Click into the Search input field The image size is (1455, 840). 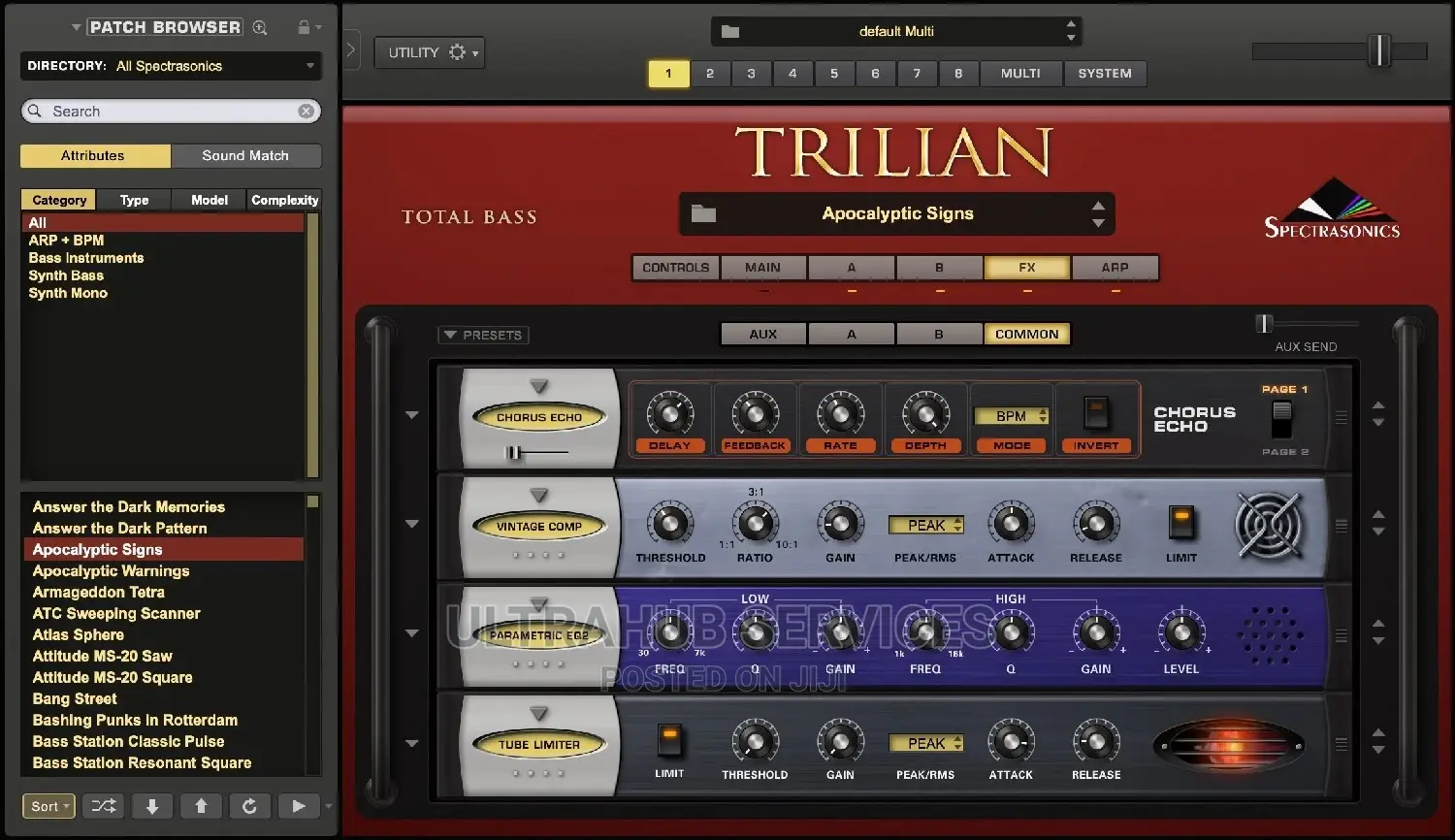tap(172, 112)
